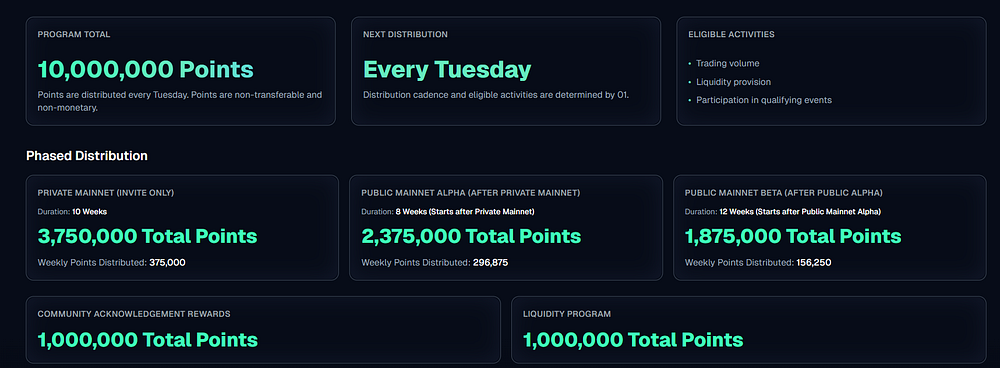Open the Liquidity Program card
The width and height of the screenshot is (1000, 368).
tap(749, 330)
